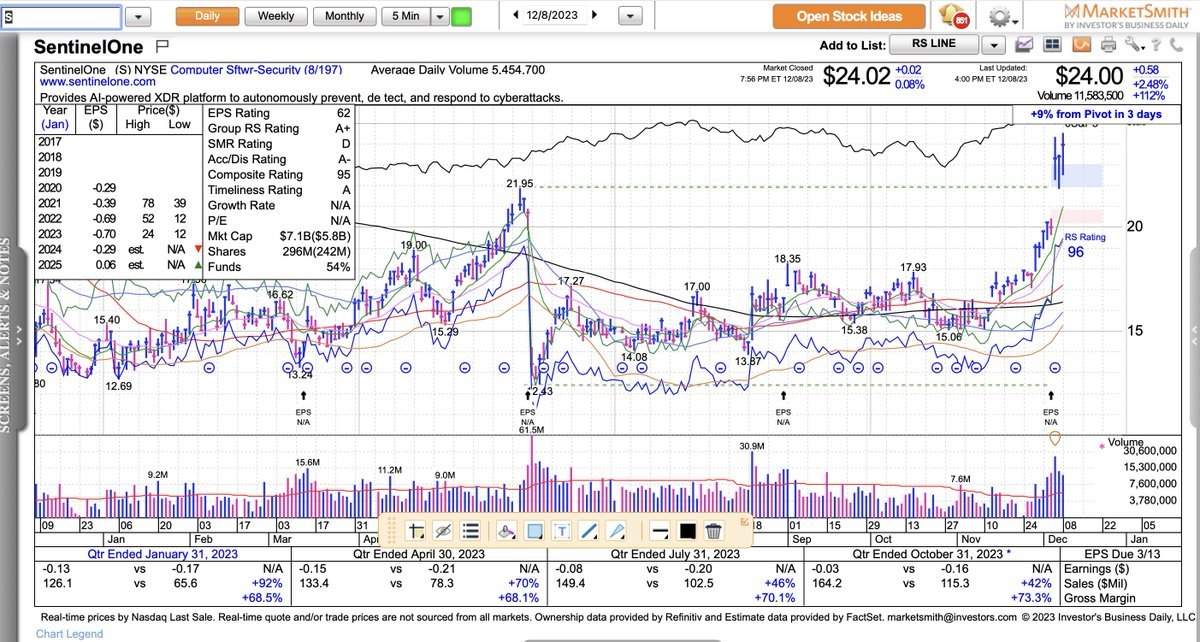
Task: Expand the Add to List dropdown arrow
Action: 992,44
